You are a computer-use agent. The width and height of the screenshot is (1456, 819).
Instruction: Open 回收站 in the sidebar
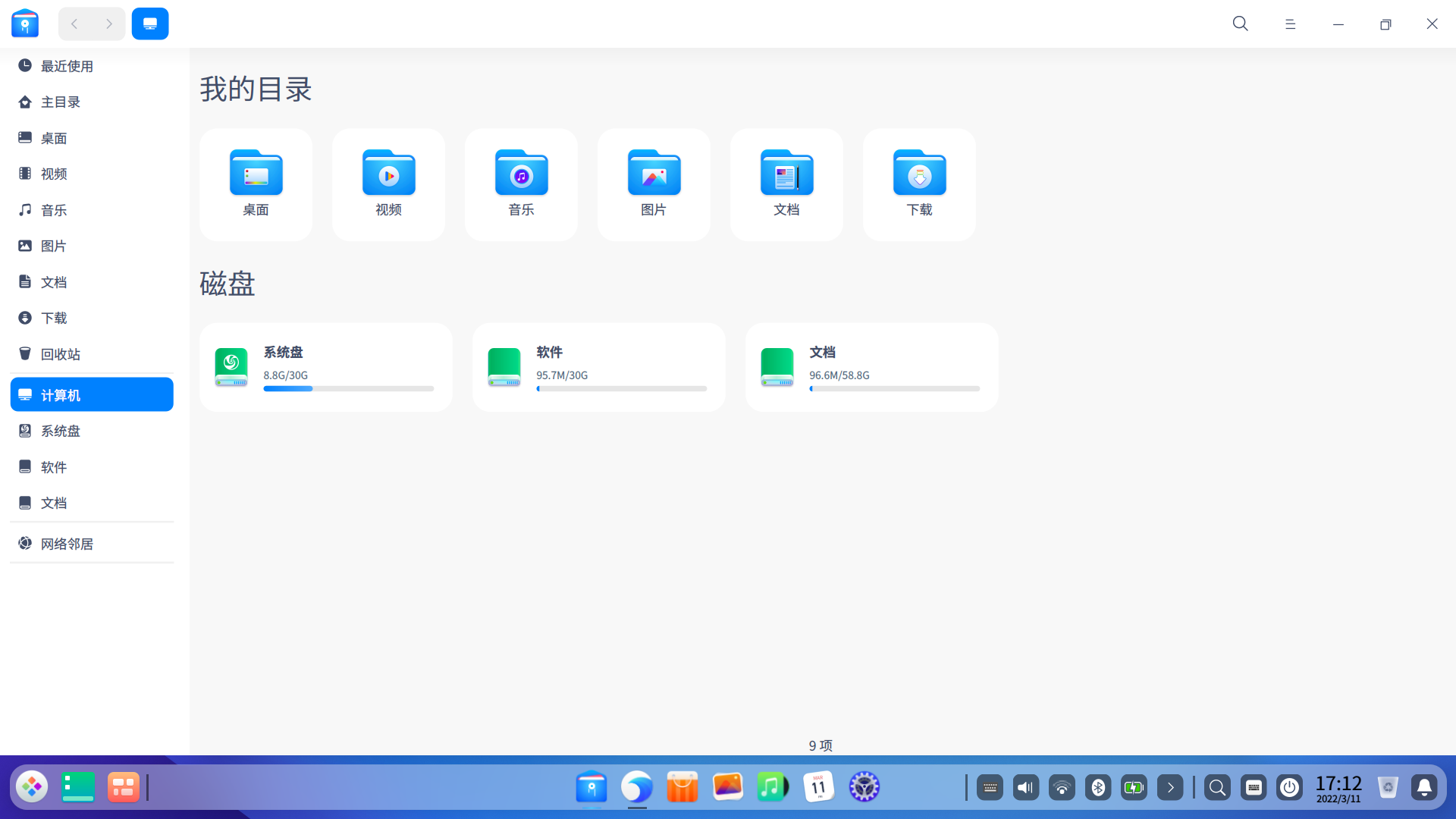click(x=61, y=354)
